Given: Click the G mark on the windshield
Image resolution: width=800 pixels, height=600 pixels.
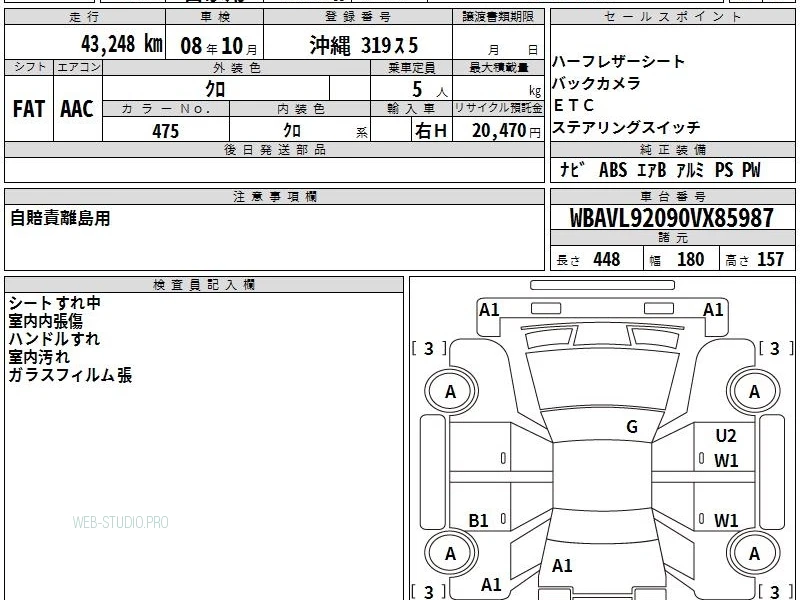Looking at the screenshot, I should [632, 426].
